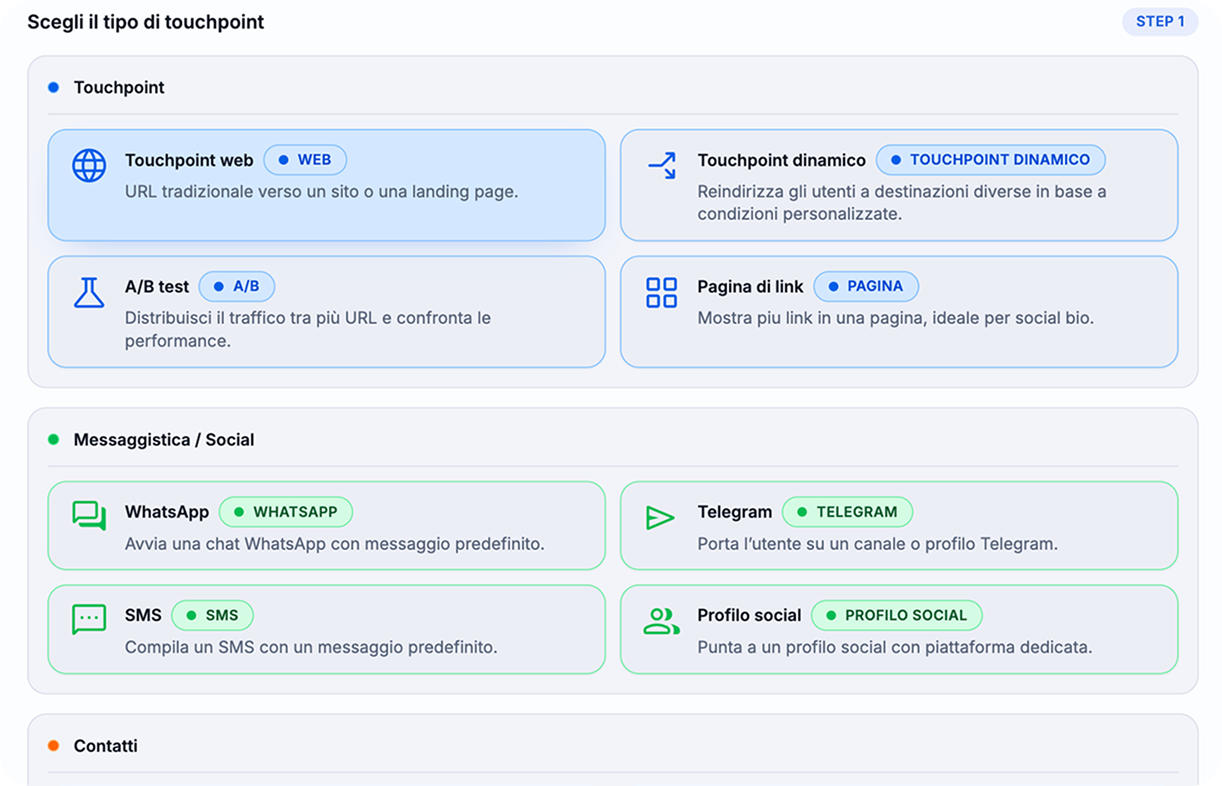Select the Touchpoint web card title
Viewport: 1222px width, 786px height.
pyautogui.click(x=189, y=160)
